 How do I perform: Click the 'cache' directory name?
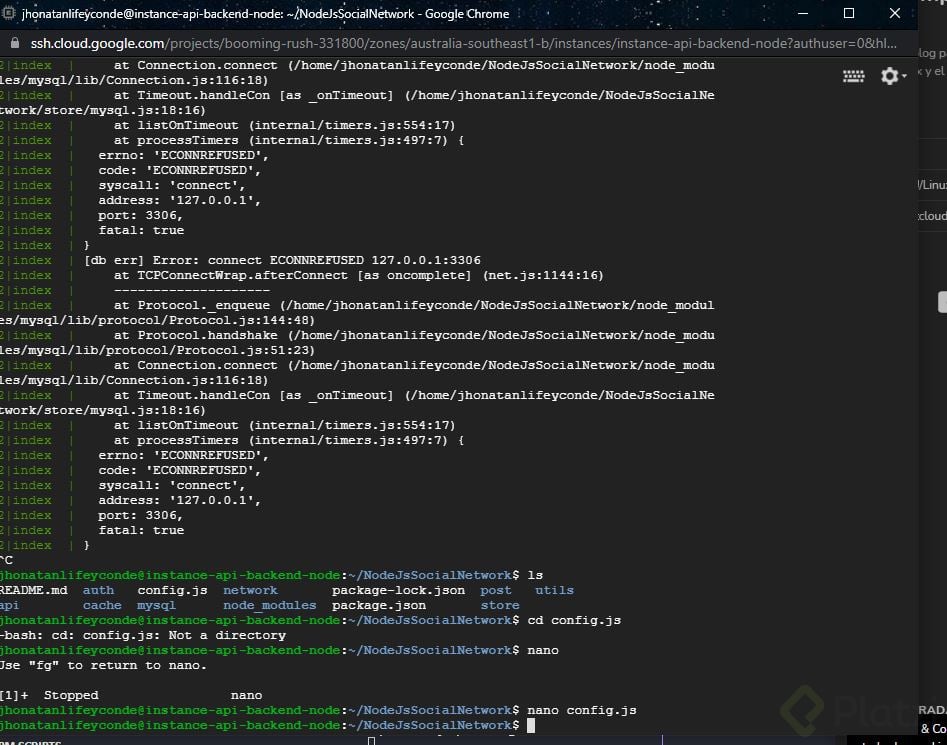[102, 606]
